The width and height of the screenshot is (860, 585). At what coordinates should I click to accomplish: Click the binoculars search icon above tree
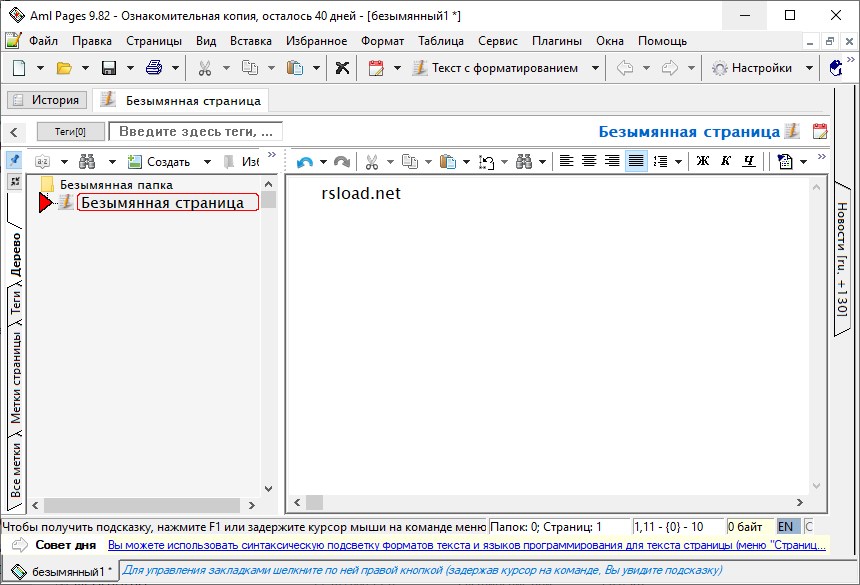click(x=87, y=162)
